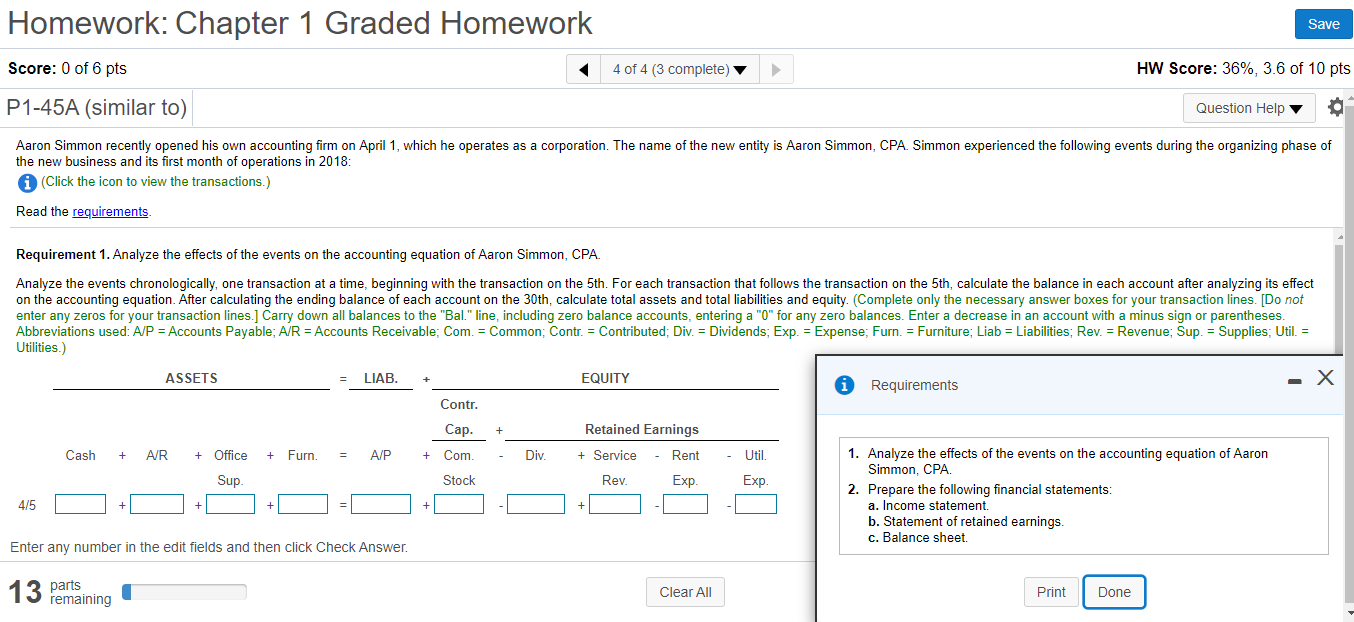Click info icon to view transactions
This screenshot has height=622, width=1354.
point(27,182)
